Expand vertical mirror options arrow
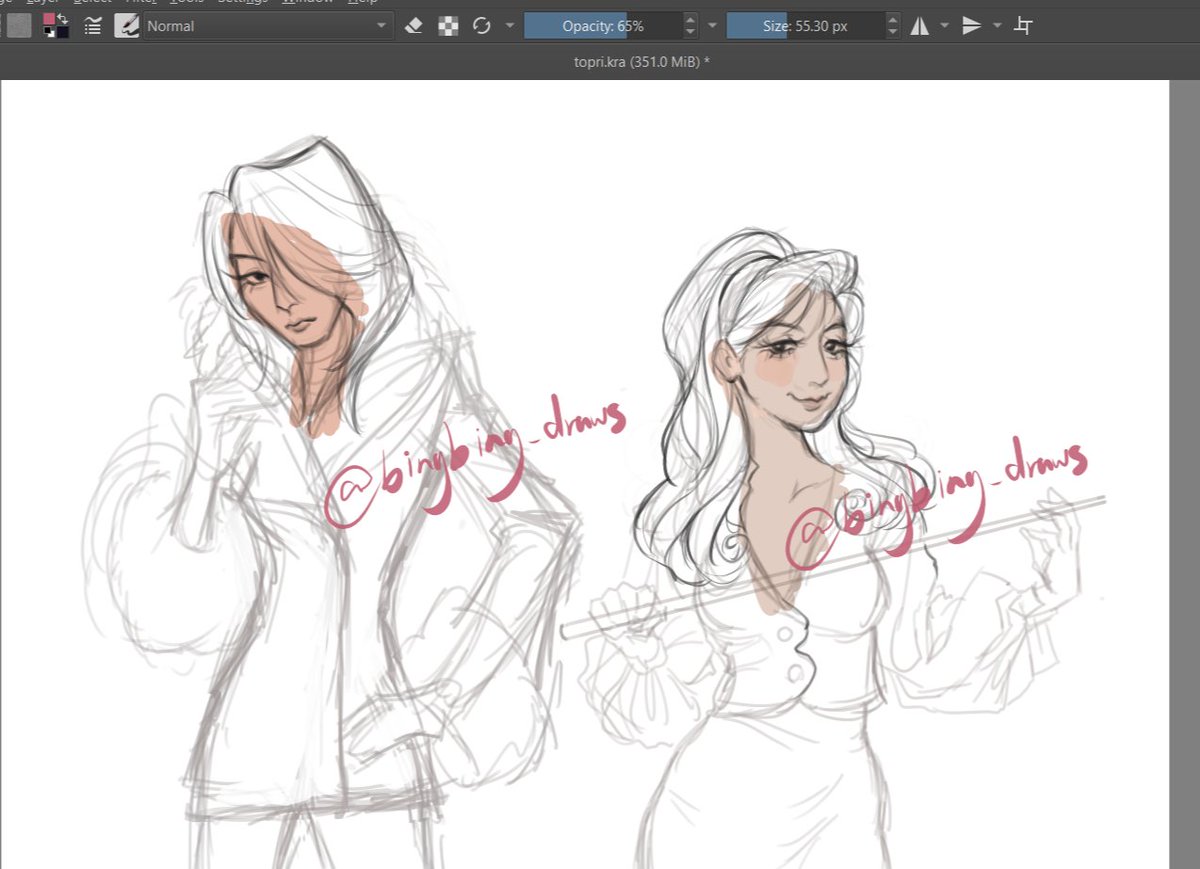The image size is (1200, 869). [997, 26]
